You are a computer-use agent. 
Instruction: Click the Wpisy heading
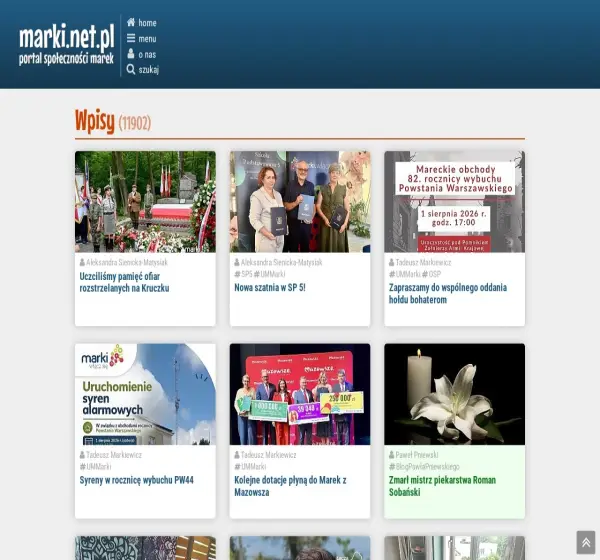tap(95, 121)
